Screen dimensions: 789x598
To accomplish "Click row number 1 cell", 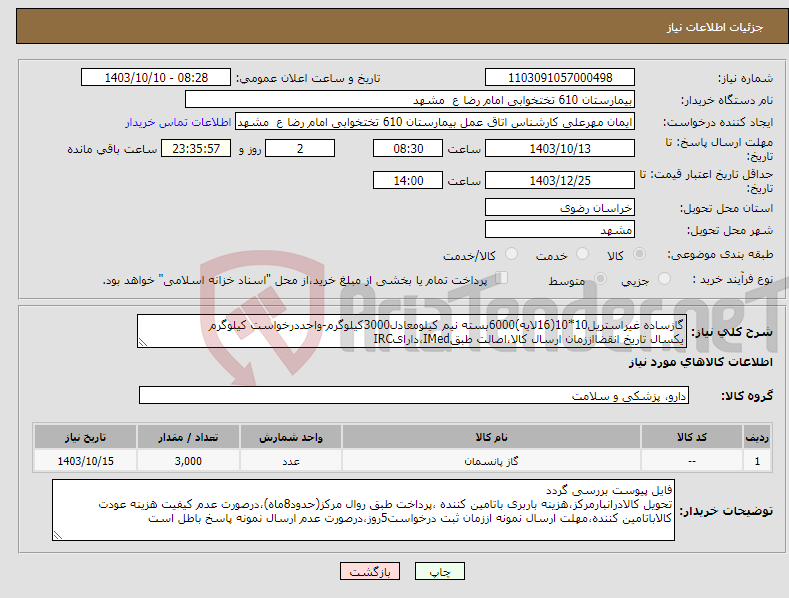I will (x=757, y=461).
